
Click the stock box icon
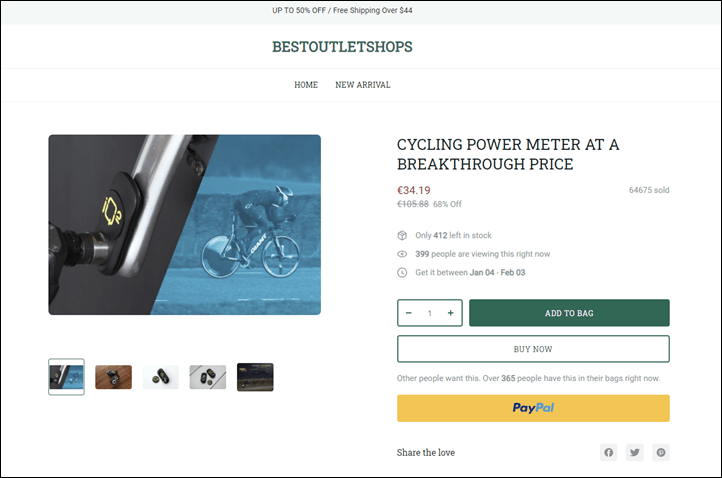(402, 235)
